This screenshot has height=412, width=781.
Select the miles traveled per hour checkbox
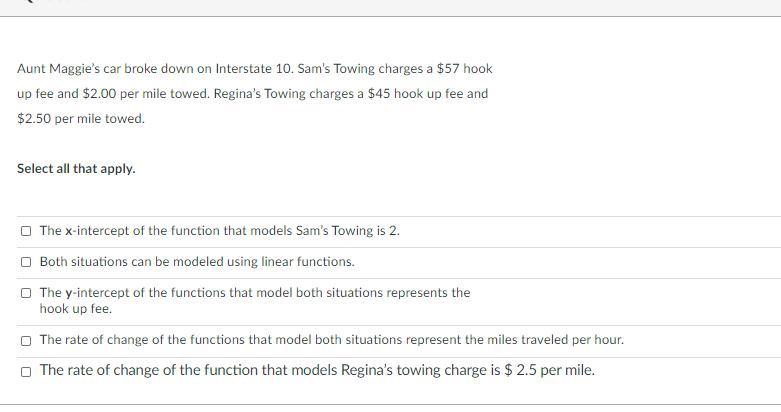coord(26,341)
